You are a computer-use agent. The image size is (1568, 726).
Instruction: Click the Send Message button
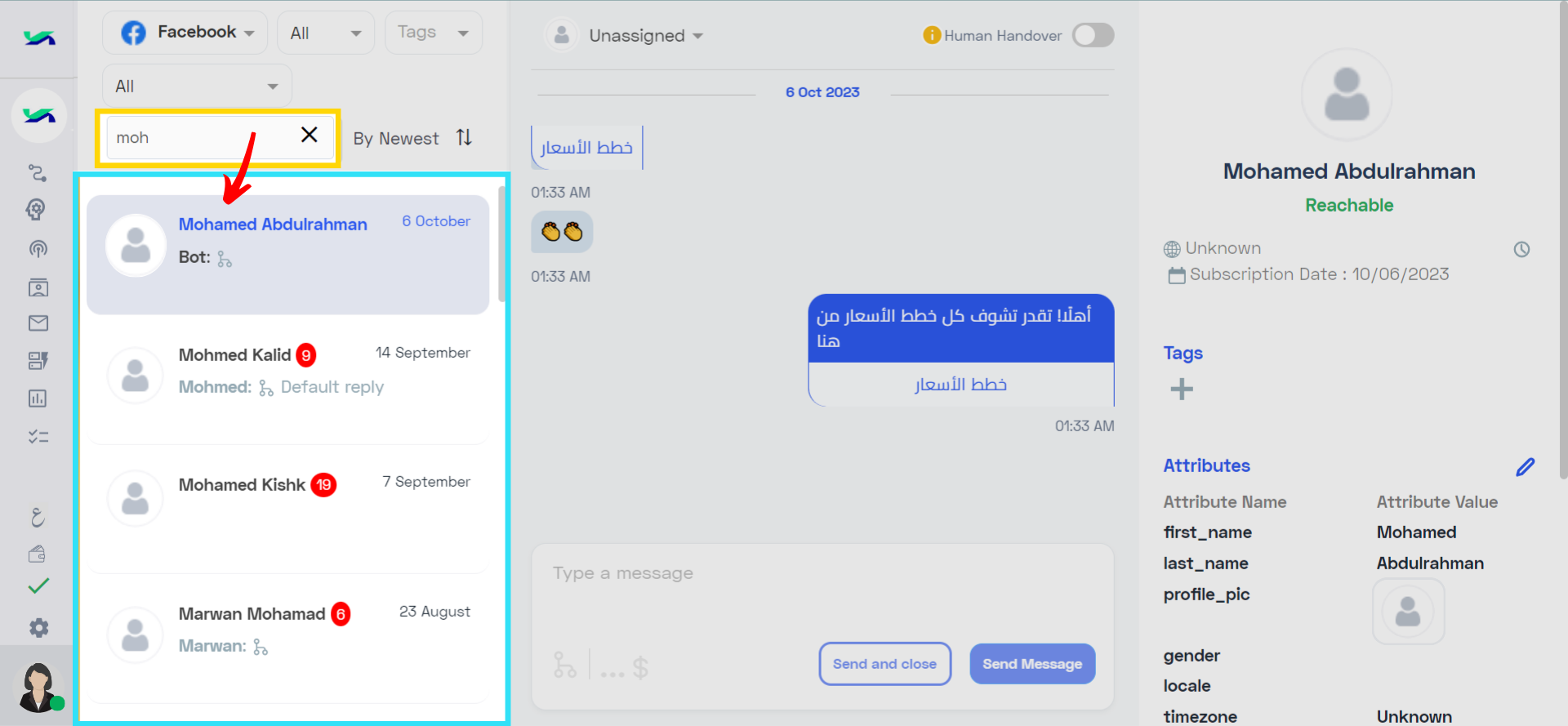tap(1032, 664)
